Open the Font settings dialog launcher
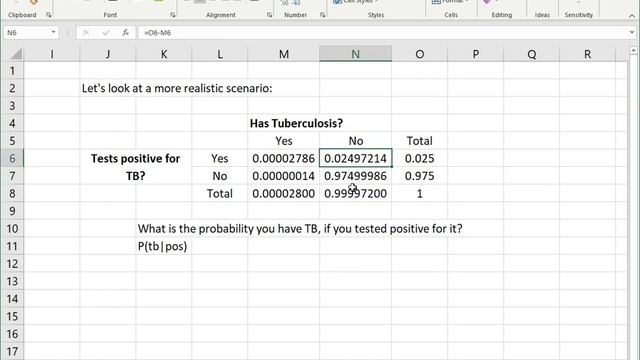Image resolution: width=640 pixels, height=360 pixels. tap(172, 15)
